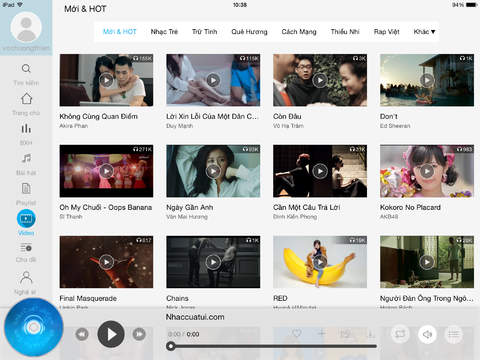The width and height of the screenshot is (480, 360).
Task: Open the search (Tìm kiếm) icon
Action: click(x=26, y=69)
